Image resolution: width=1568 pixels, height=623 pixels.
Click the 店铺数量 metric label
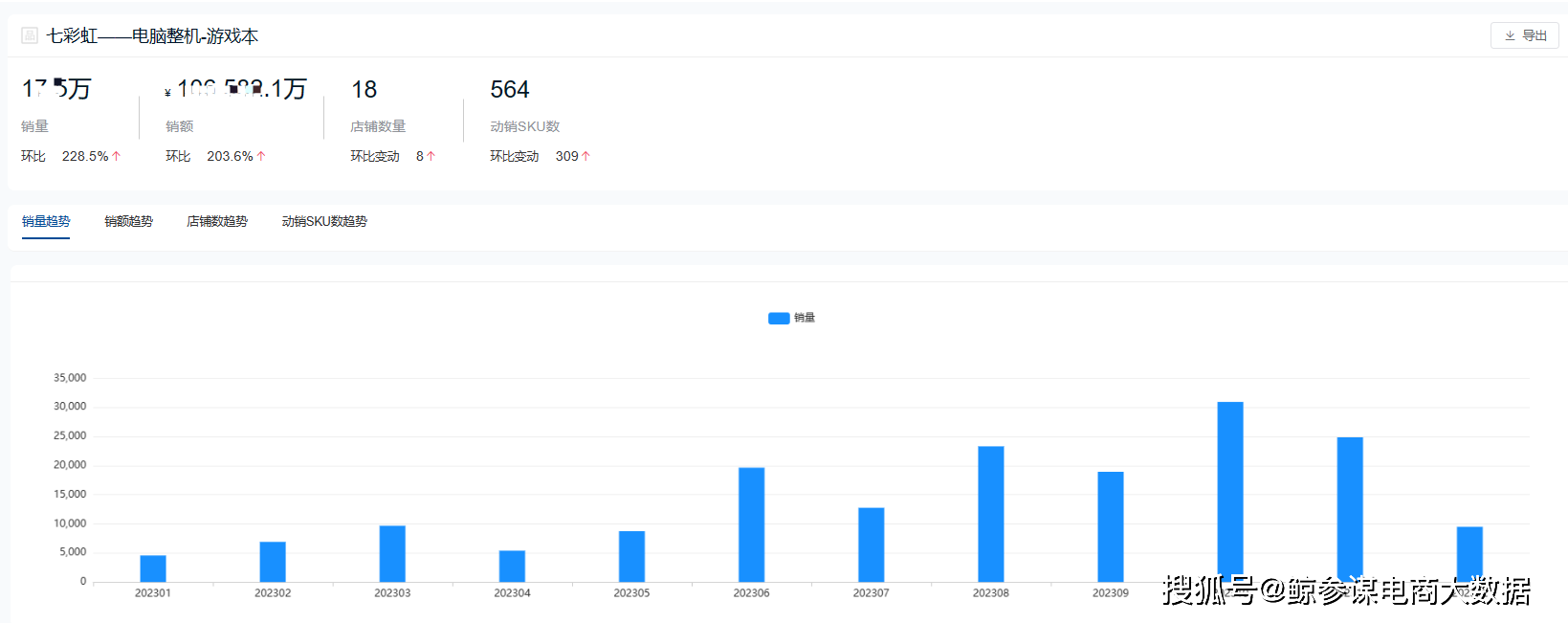378,126
